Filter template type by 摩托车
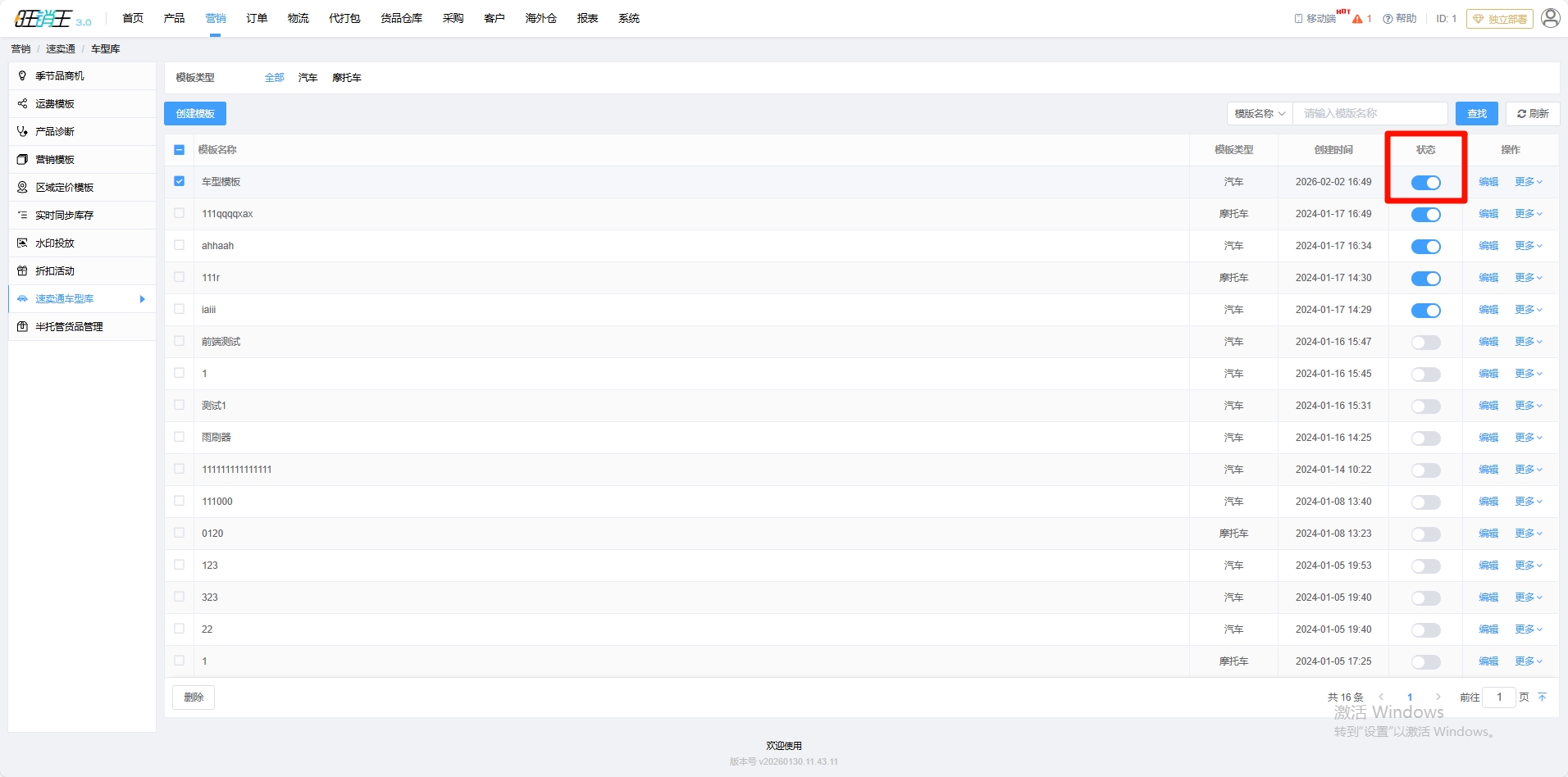Image resolution: width=1568 pixels, height=777 pixels. 346,78
